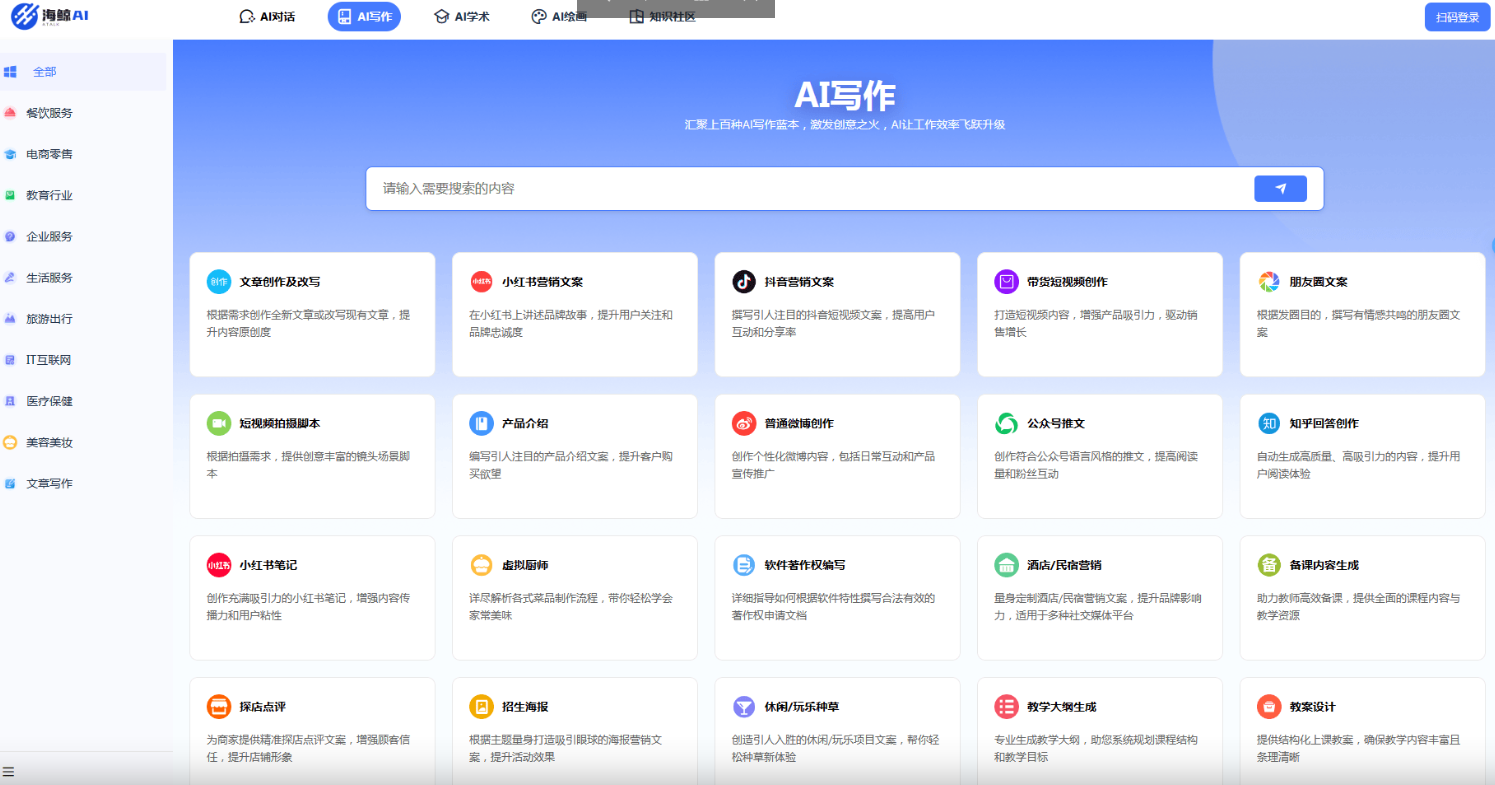
Task: Select the 普通微博创作 icon
Action: tap(744, 423)
